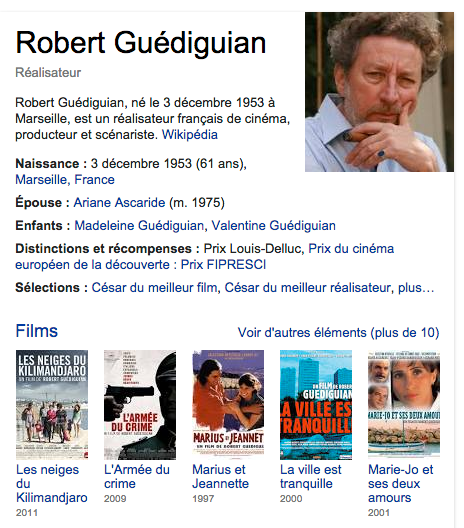Open Les Neiges du Kilimandjaro poster

point(52,405)
